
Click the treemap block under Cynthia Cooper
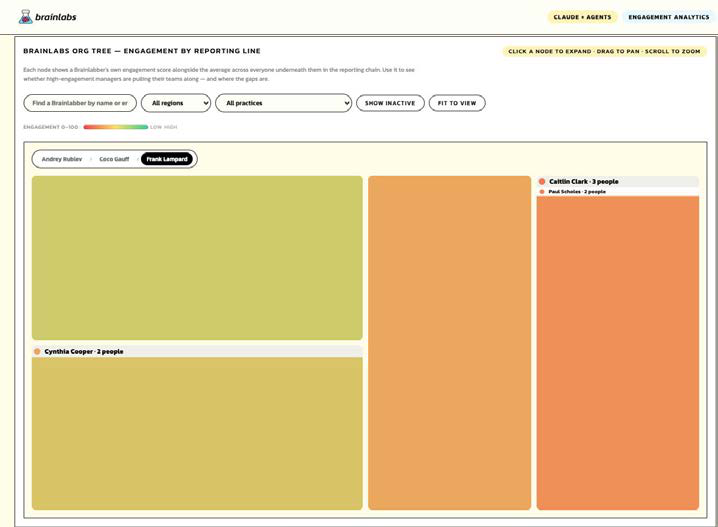tap(197, 433)
